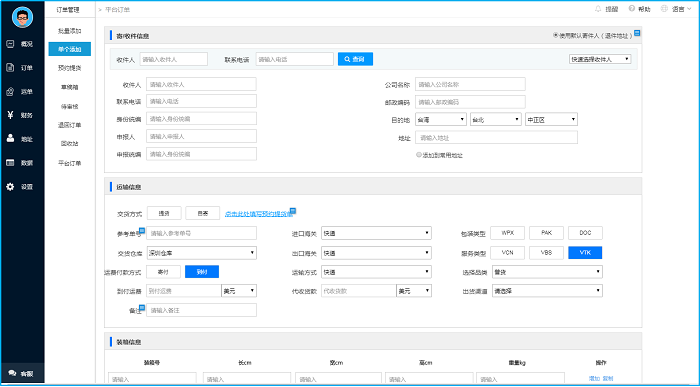Select the WPX package type
700x387 pixels.
coord(507,233)
